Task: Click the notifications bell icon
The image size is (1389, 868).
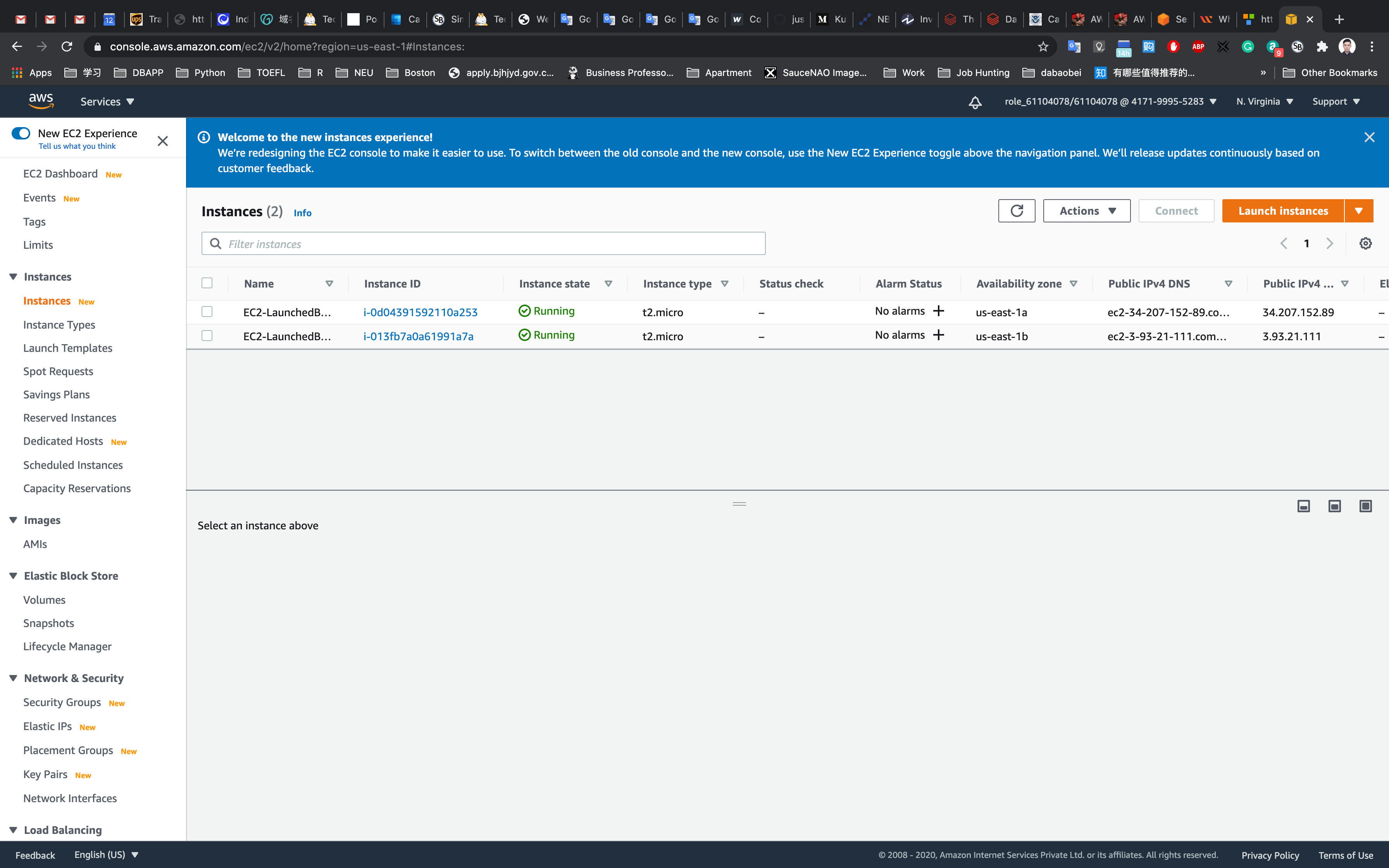Action: pyautogui.click(x=975, y=102)
